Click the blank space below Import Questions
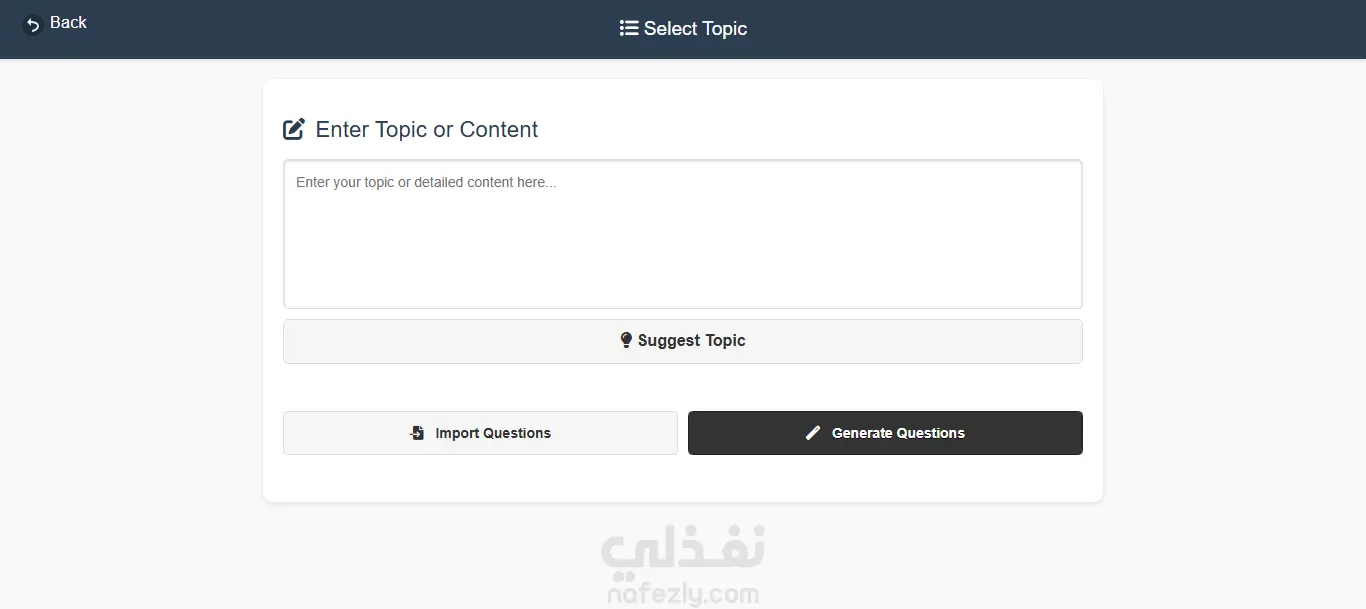 tap(480, 478)
